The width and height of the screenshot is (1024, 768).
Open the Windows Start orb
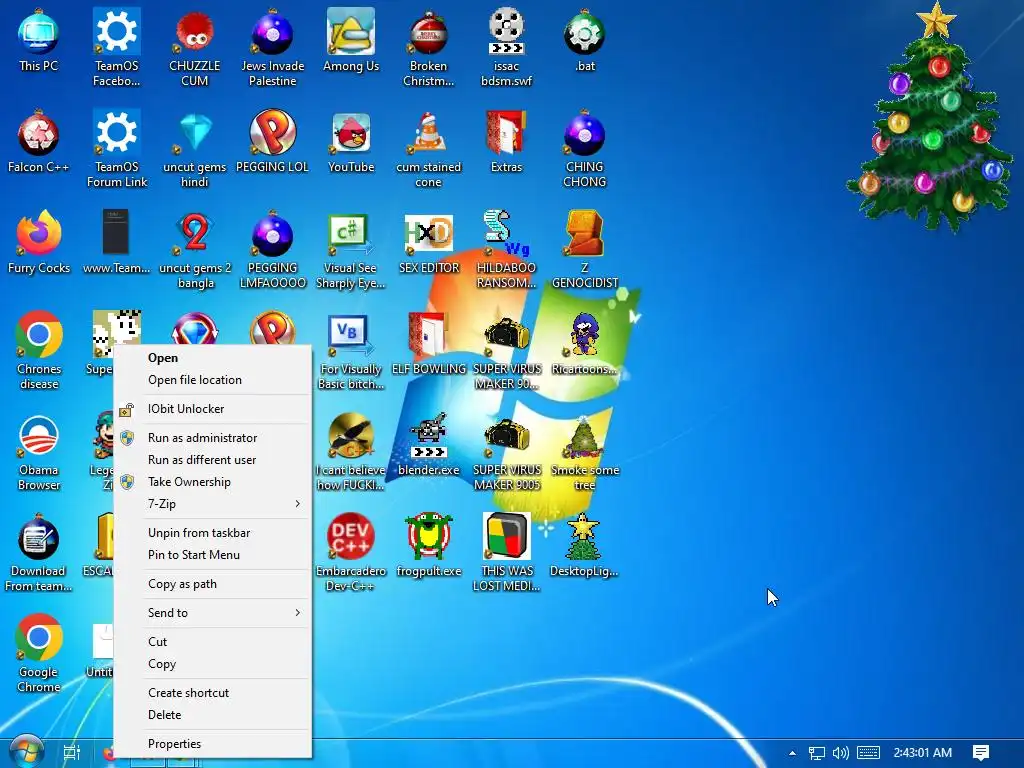click(x=26, y=752)
